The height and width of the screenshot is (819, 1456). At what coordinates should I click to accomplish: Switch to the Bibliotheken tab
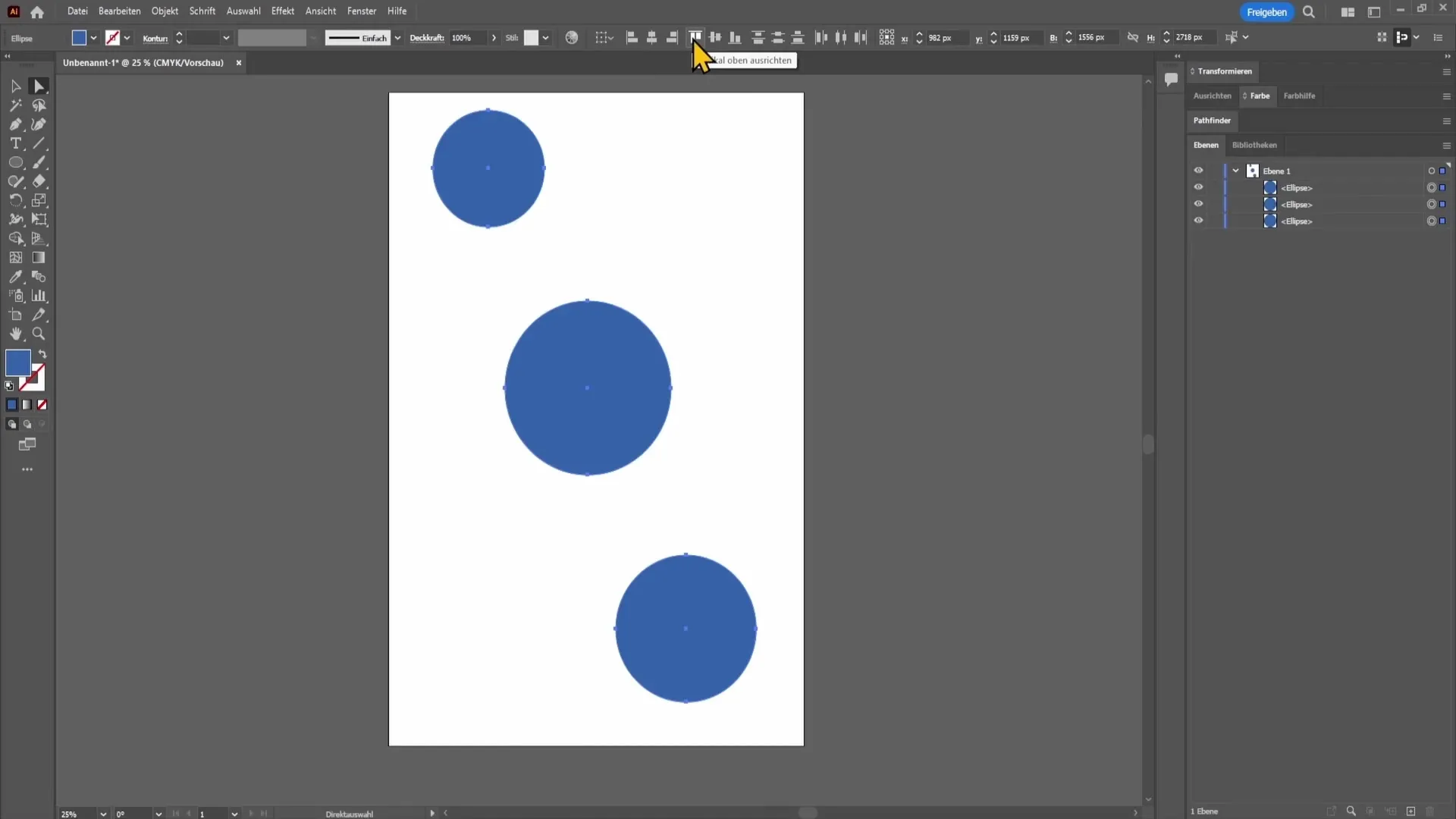(1254, 145)
